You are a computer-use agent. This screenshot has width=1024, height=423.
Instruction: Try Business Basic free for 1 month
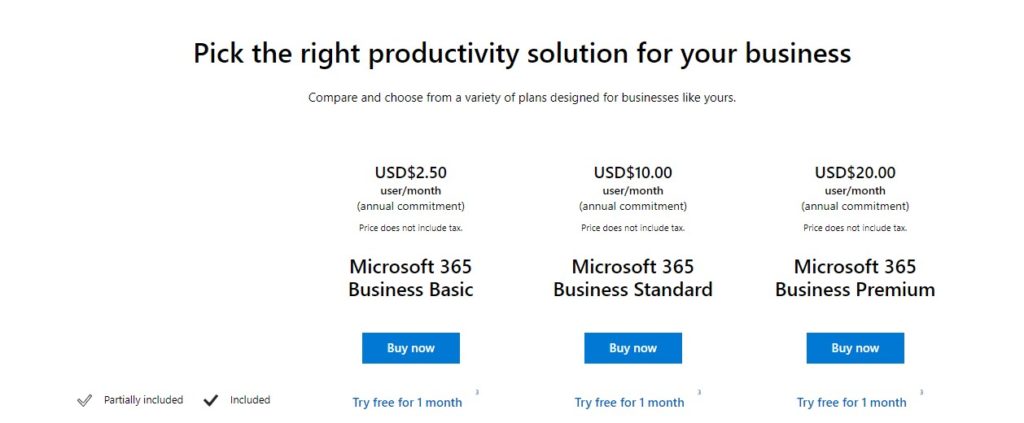407,403
